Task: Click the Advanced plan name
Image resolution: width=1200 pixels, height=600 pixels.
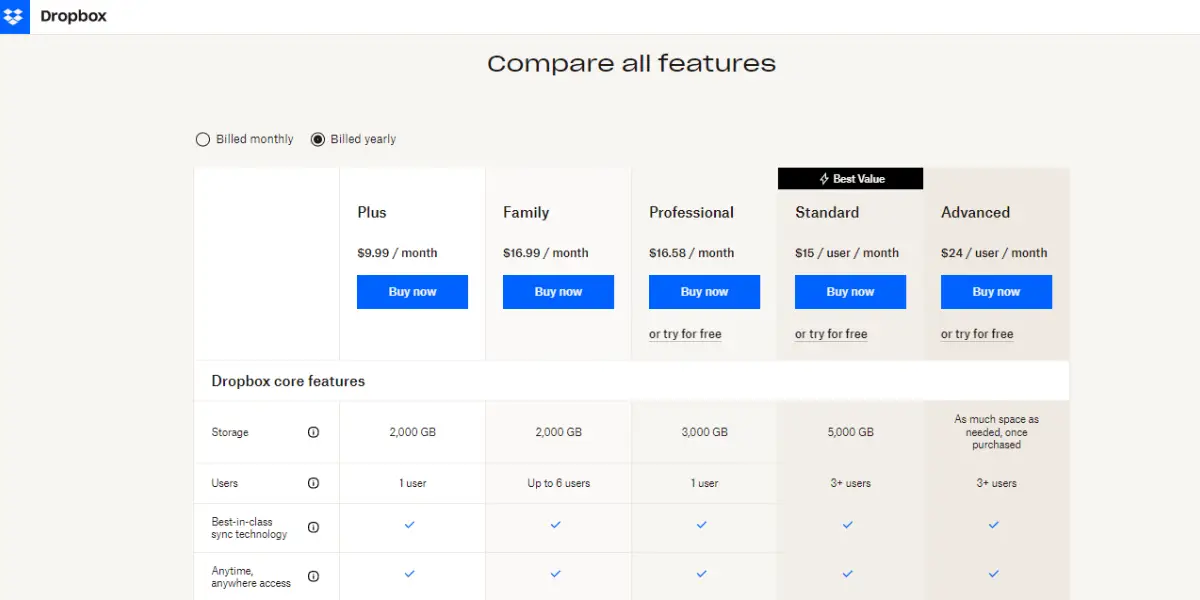Action: coord(975,212)
